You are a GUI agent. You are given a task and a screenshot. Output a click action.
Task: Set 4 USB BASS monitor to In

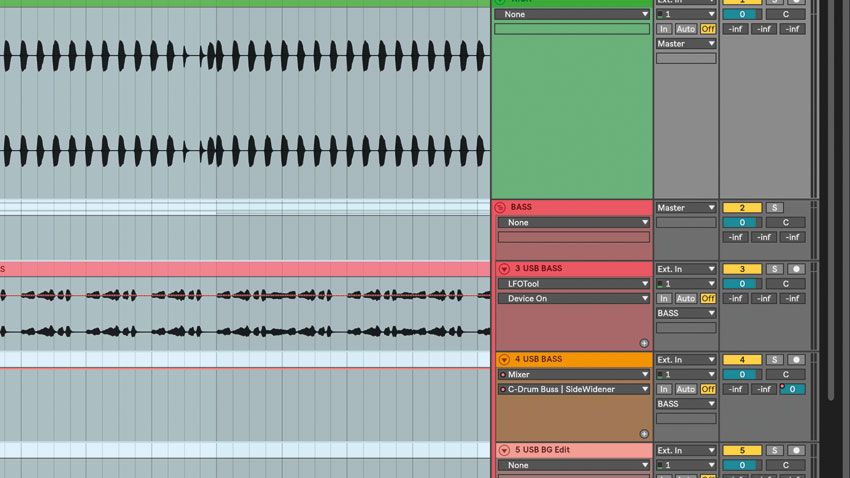click(664, 389)
